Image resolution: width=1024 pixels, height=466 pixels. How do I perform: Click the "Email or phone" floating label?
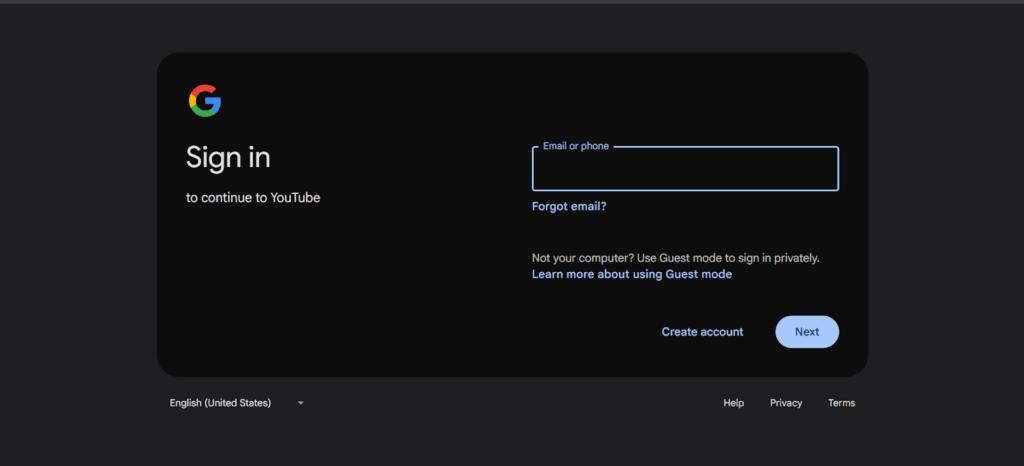click(575, 146)
